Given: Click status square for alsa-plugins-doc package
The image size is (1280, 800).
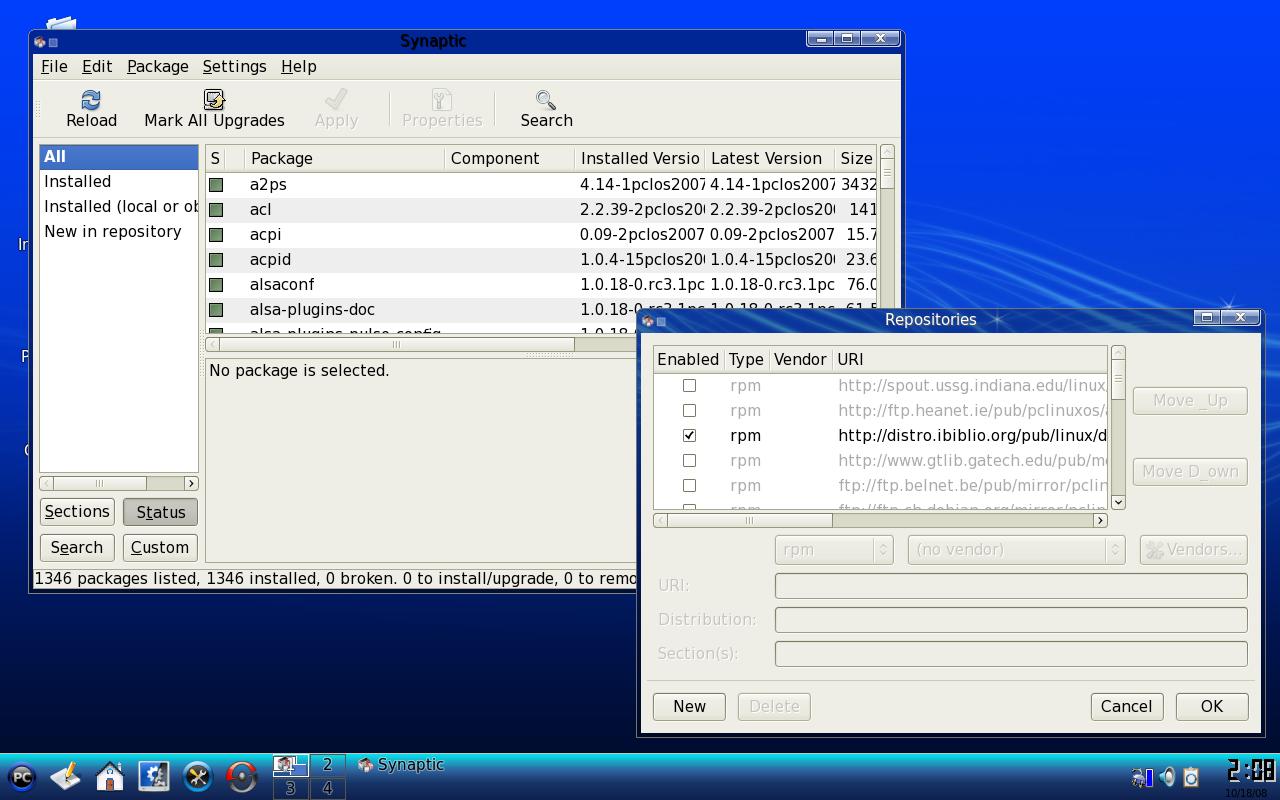Looking at the screenshot, I should coord(216,310).
